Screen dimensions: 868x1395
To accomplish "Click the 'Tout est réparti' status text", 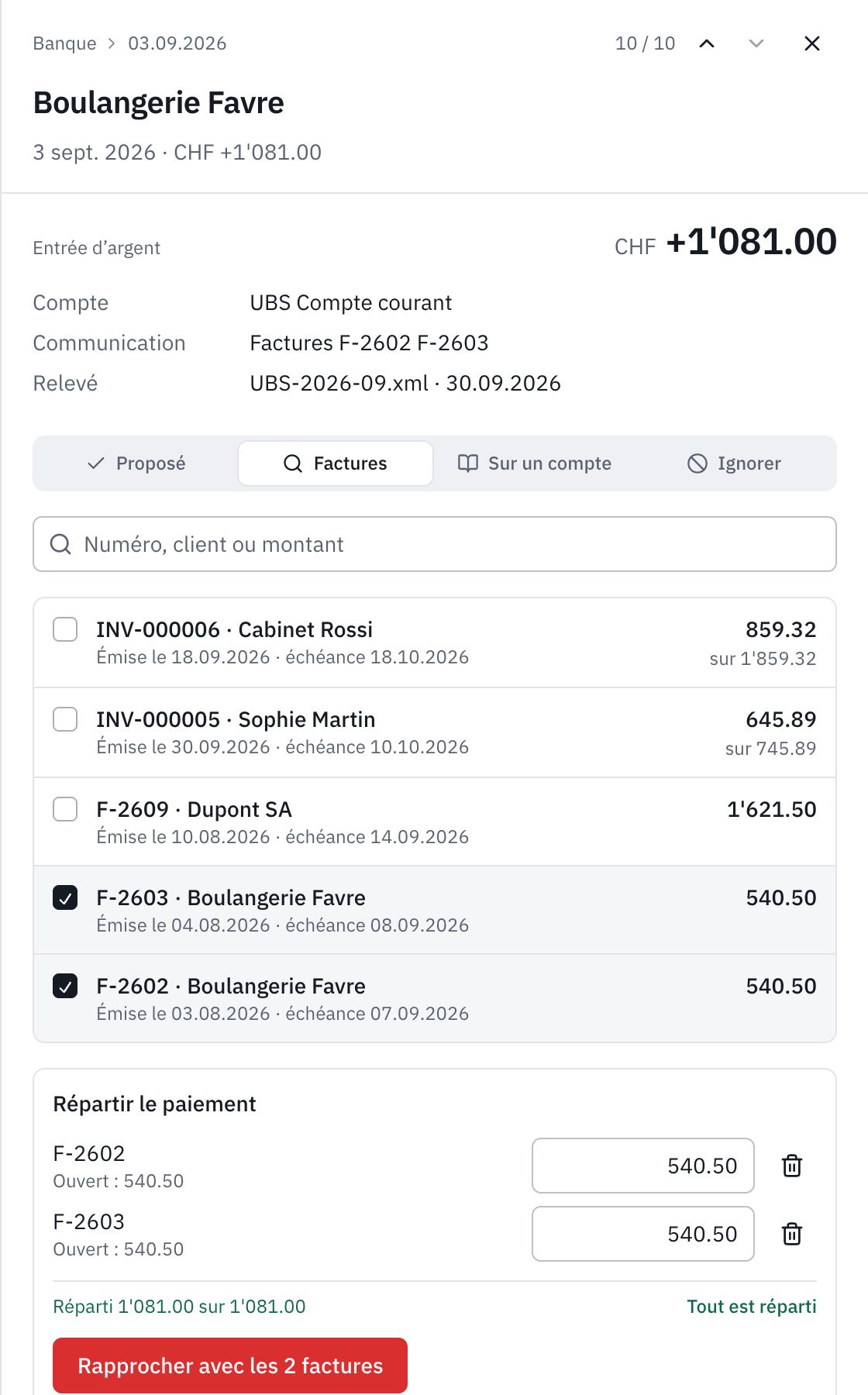I will [752, 1307].
